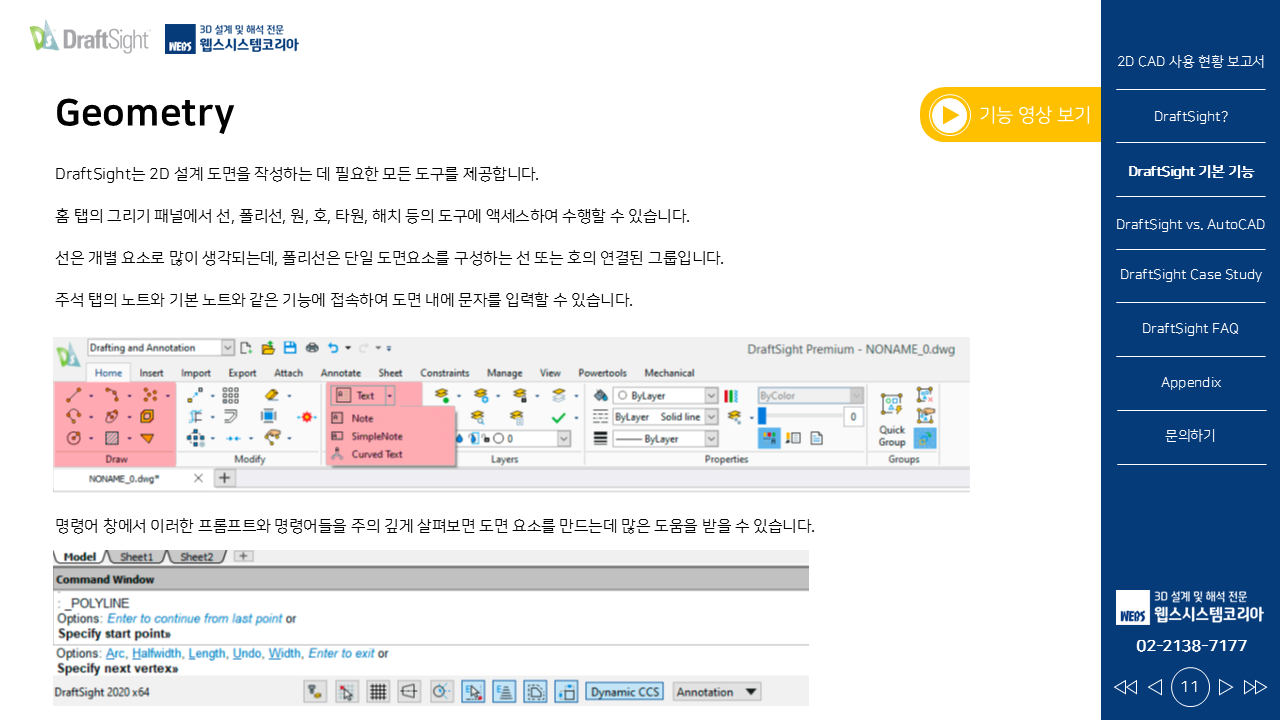The width and height of the screenshot is (1280, 720).
Task: Click the Undo arrow icon
Action: (334, 348)
